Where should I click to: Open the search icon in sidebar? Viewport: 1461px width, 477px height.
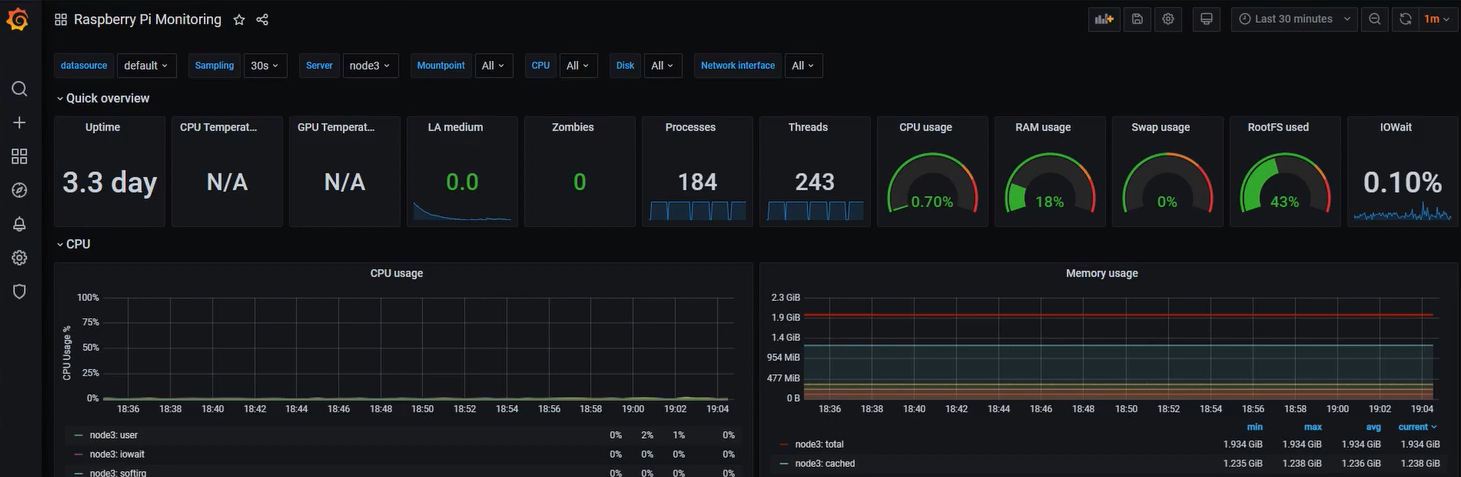(19, 89)
